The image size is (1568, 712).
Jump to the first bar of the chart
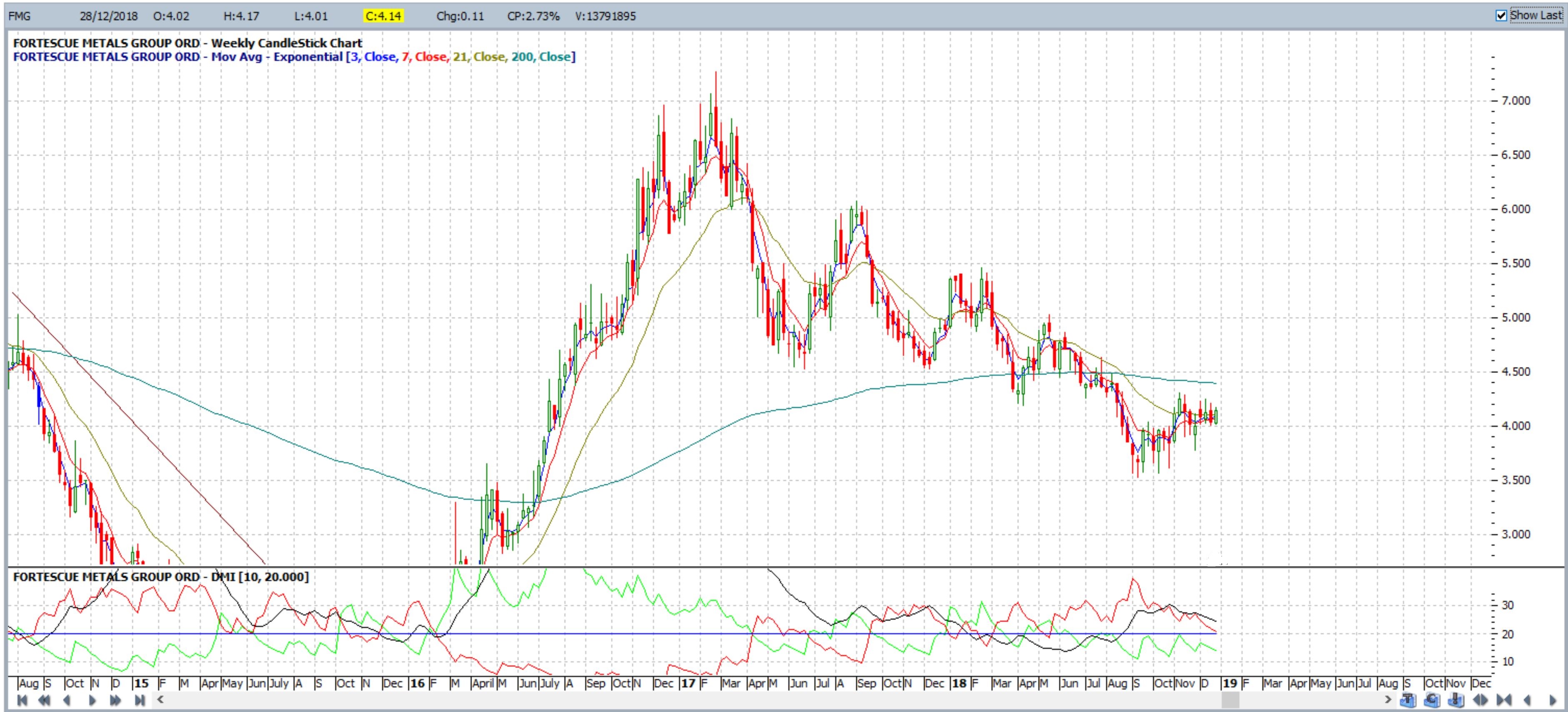pos(22,700)
